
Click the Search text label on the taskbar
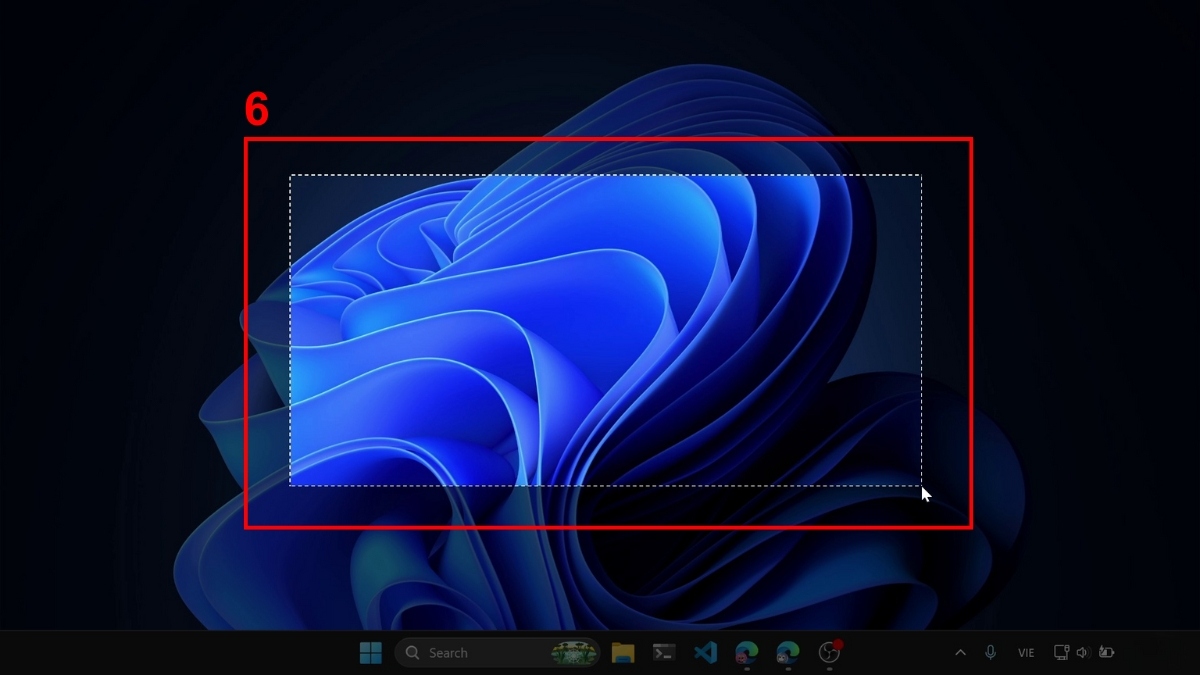point(448,652)
